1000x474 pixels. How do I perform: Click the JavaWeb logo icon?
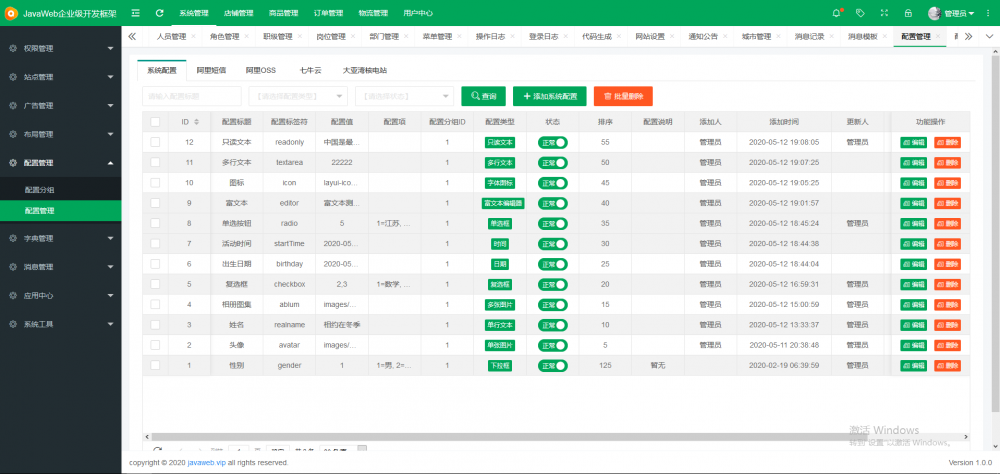click(11, 13)
